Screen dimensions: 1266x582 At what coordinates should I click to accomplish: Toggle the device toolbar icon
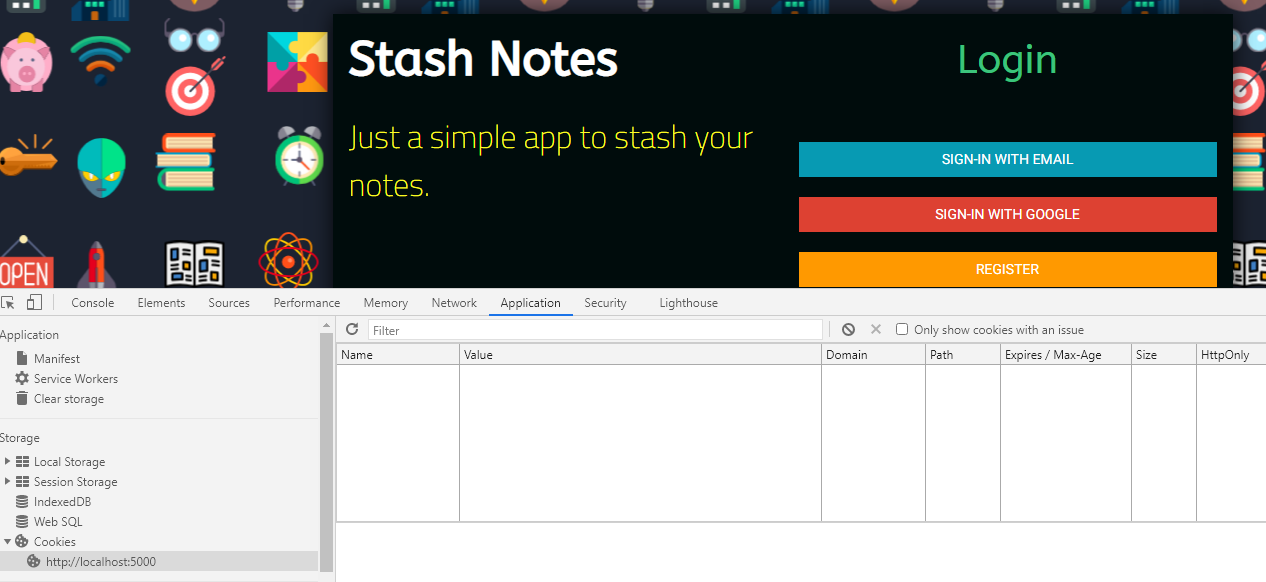point(34,303)
